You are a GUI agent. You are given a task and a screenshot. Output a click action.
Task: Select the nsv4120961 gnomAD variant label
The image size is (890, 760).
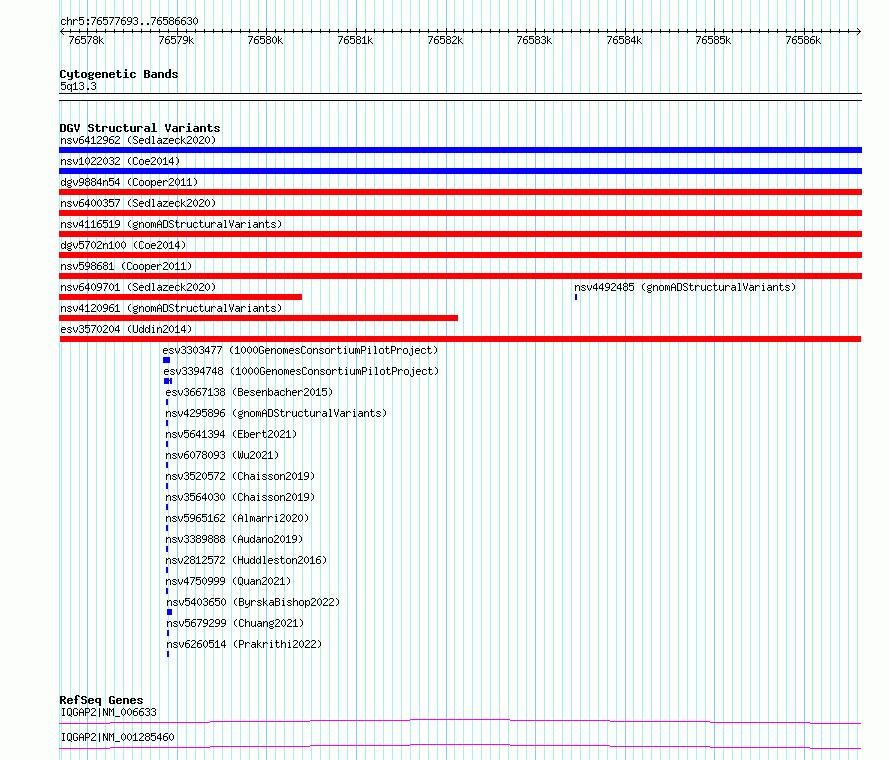coord(171,308)
